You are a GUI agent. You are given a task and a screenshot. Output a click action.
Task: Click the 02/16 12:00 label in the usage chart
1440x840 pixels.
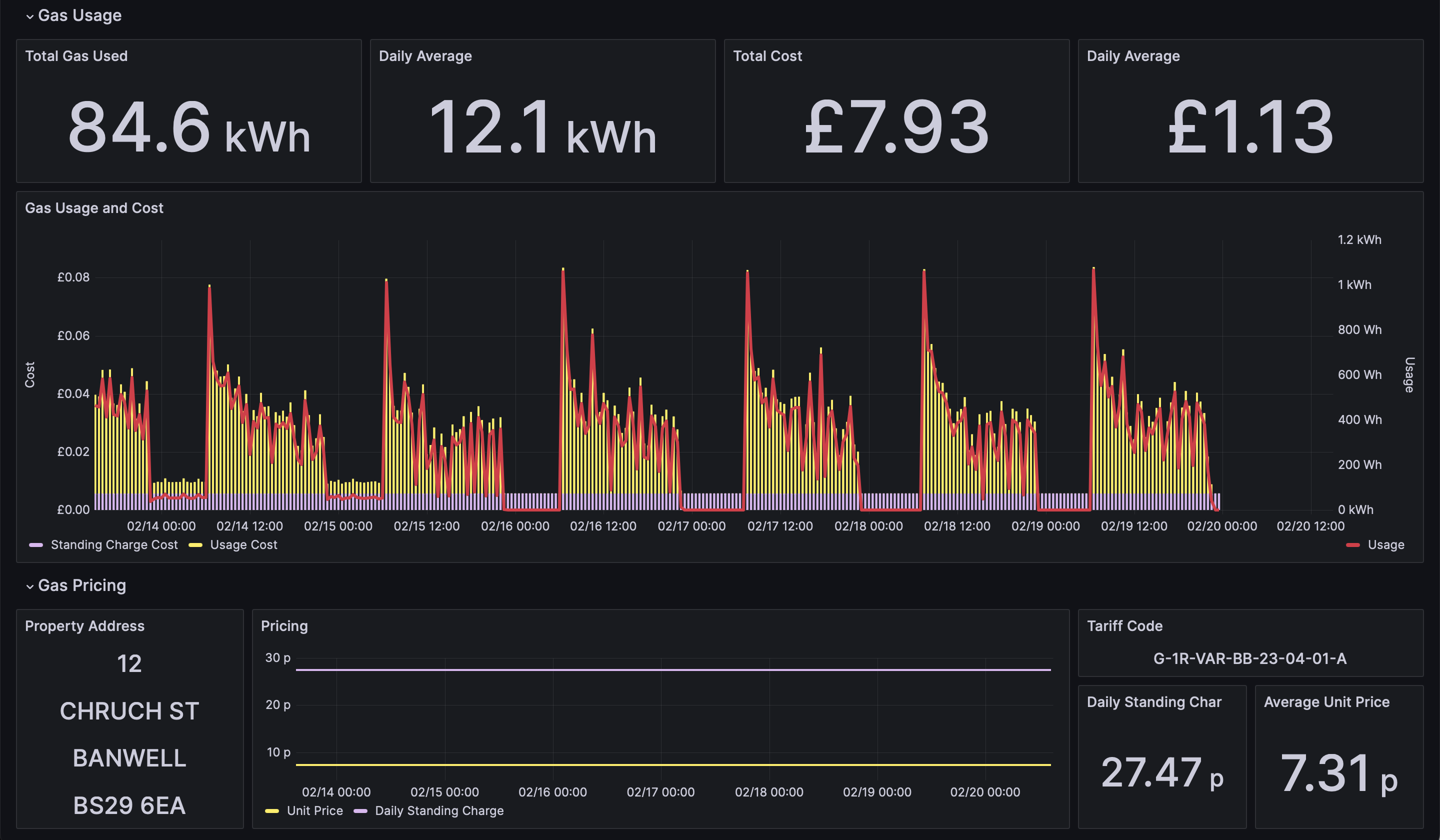[x=603, y=525]
